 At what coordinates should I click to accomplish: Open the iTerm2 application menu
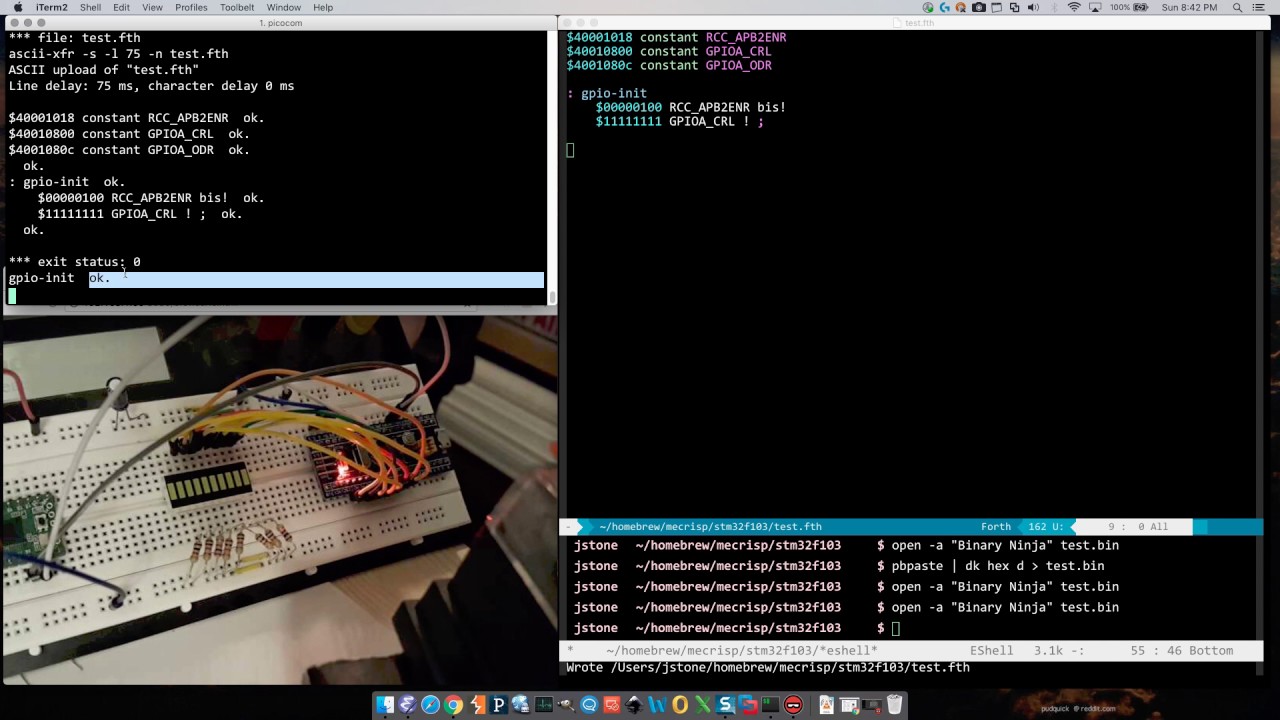pos(50,7)
